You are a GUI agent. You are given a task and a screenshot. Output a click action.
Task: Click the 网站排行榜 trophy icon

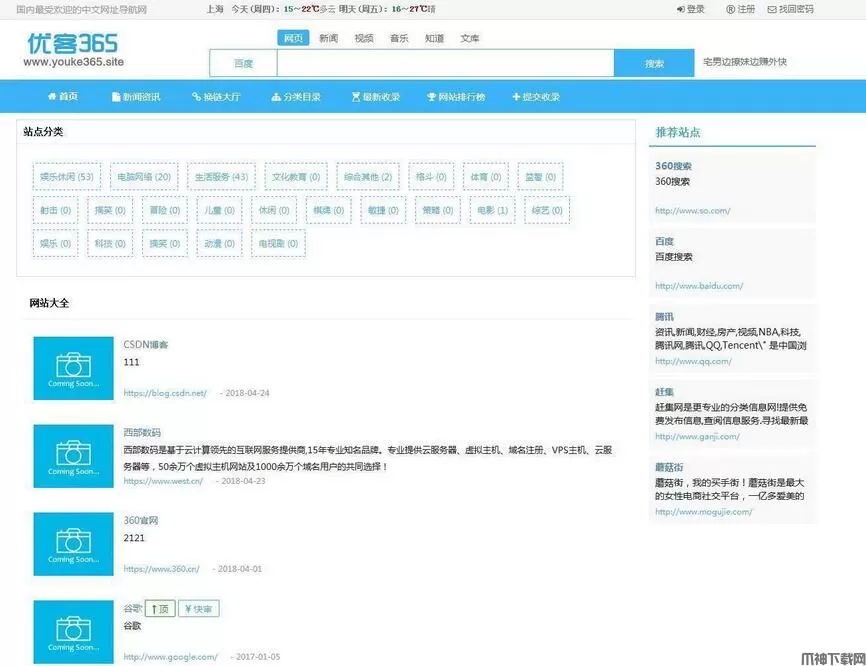coord(432,97)
